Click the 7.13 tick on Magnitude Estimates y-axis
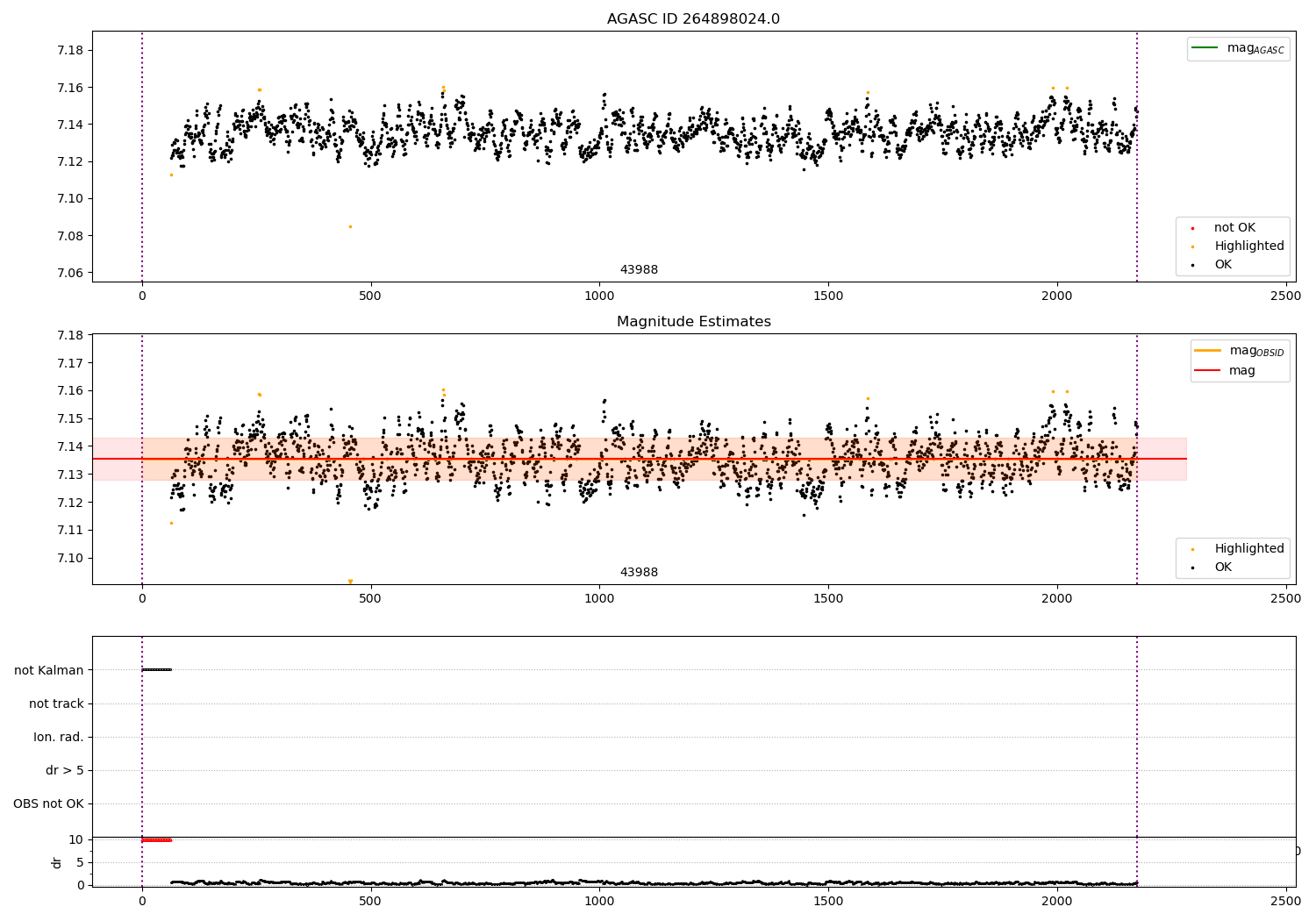 (69, 475)
